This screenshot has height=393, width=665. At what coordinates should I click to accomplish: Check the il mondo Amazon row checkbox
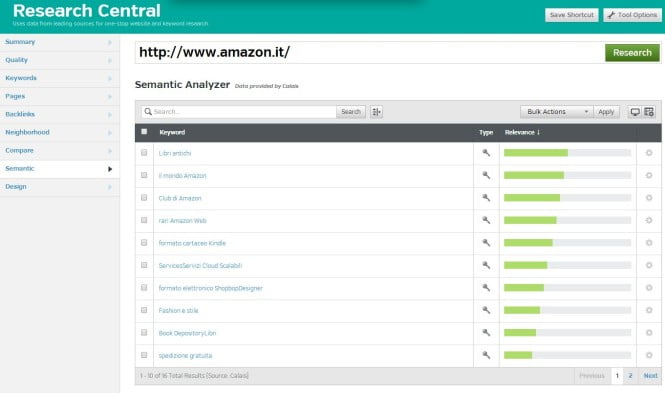coord(144,175)
